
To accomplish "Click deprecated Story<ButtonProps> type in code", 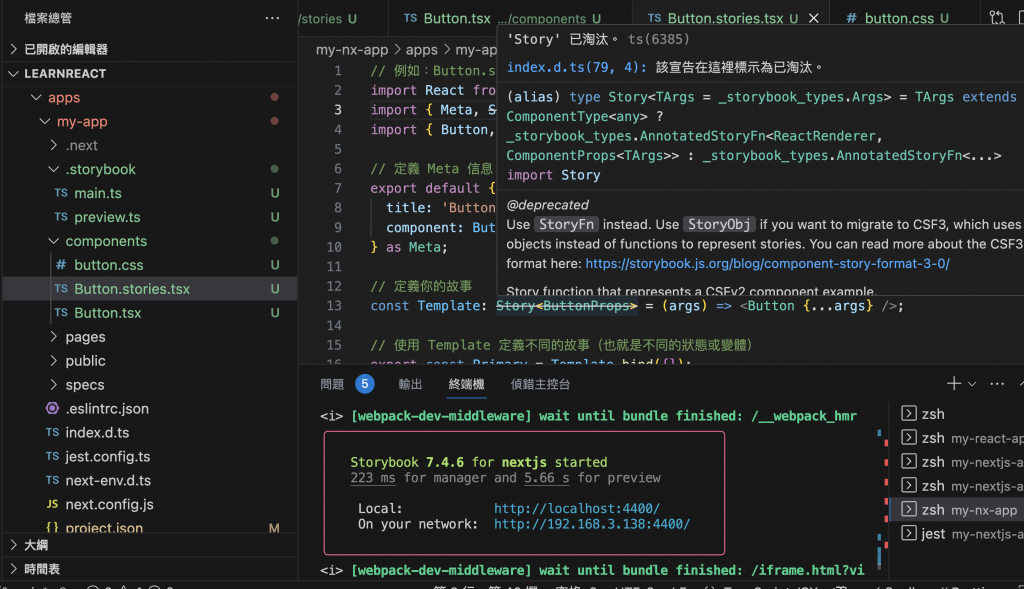I will pos(566,306).
